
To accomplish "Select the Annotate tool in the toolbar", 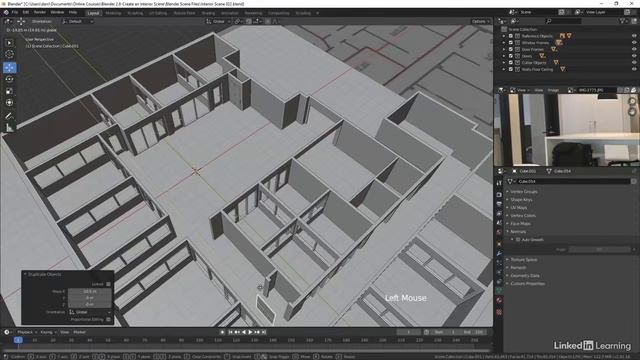I will pos(9,116).
